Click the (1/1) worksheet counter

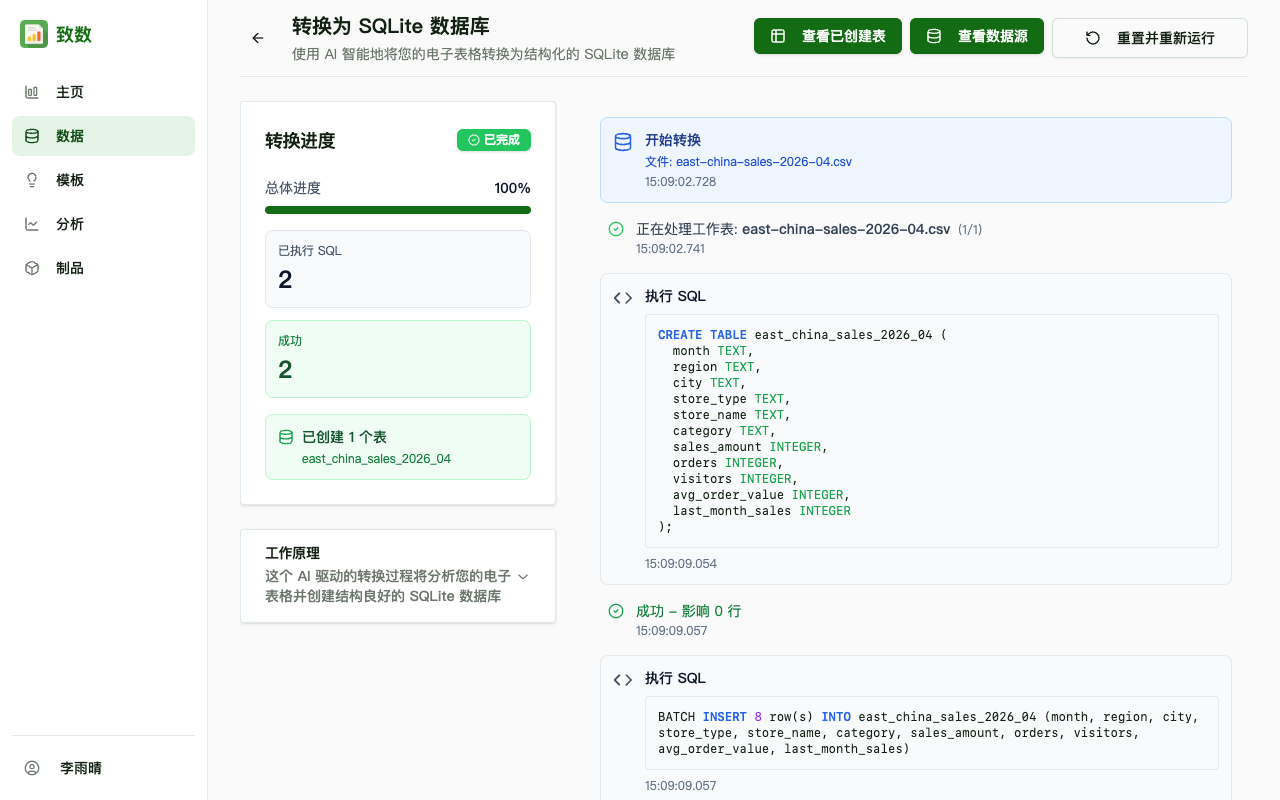pos(970,230)
